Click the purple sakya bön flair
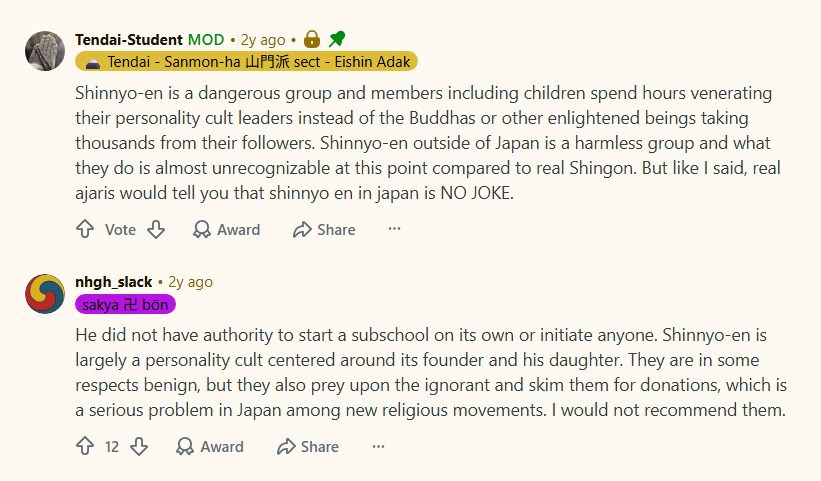 point(125,305)
